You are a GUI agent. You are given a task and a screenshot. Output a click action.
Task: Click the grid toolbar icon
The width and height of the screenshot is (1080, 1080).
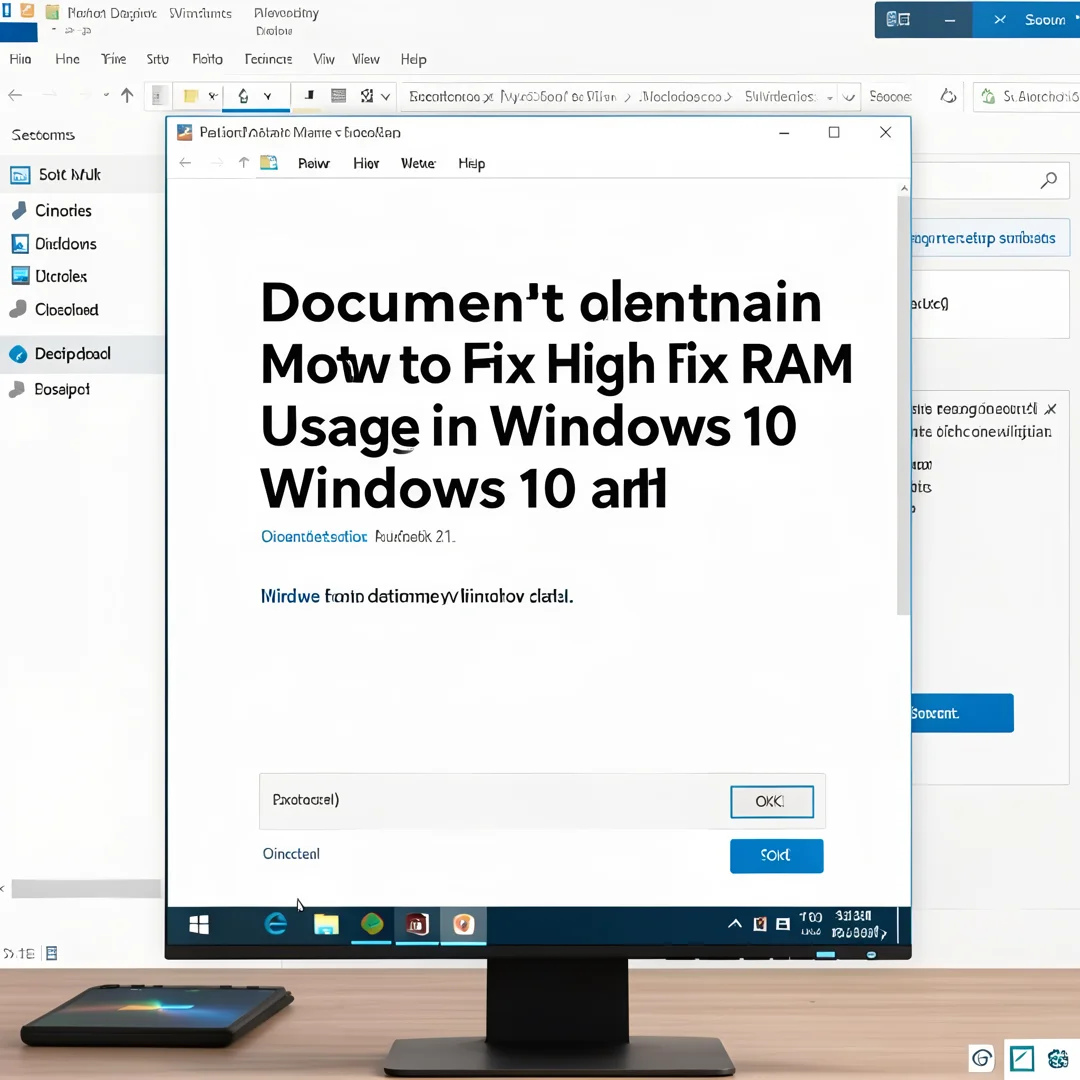[338, 96]
